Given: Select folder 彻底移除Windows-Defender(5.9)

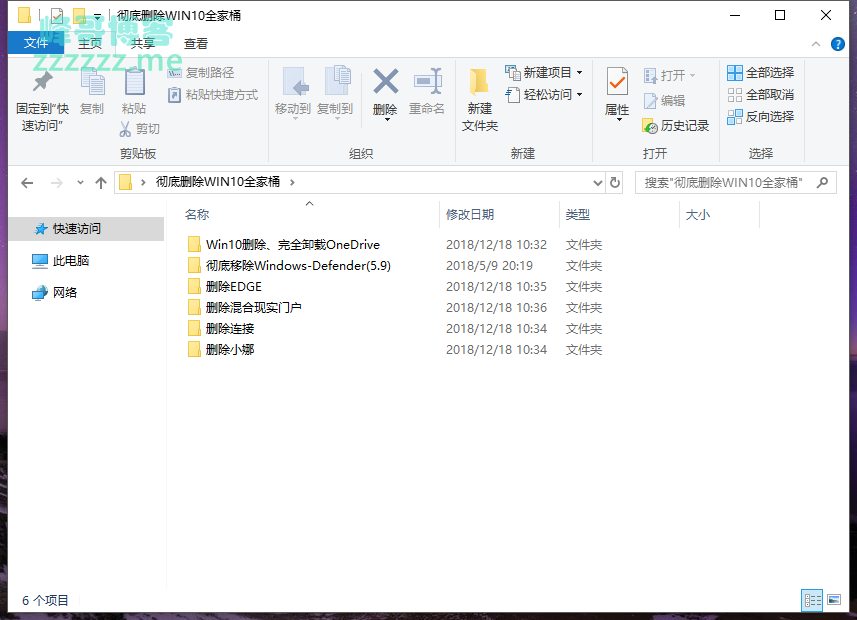Looking at the screenshot, I should (x=289, y=266).
